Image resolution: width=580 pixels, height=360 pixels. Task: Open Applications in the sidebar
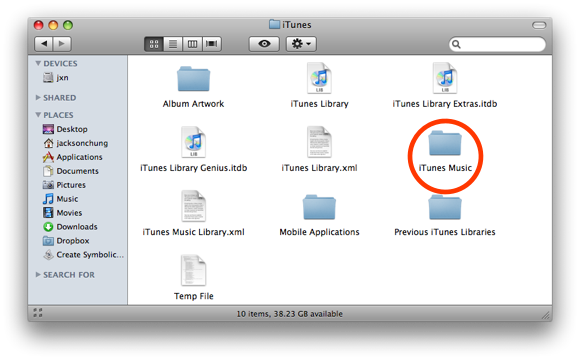click(x=72, y=157)
